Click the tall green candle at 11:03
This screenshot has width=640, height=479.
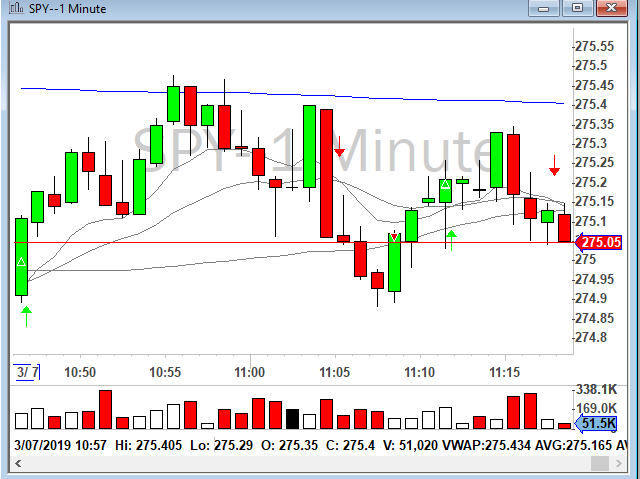pyautogui.click(x=309, y=145)
